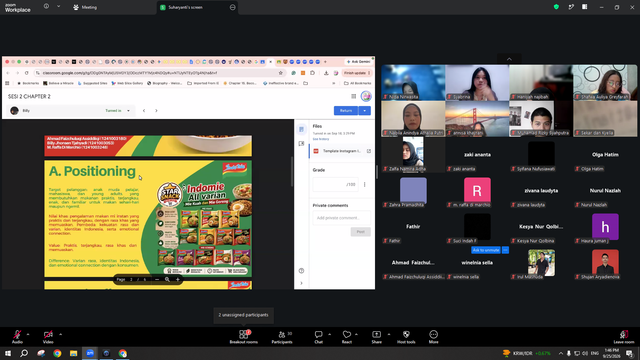Click the Return button in Classroom
640x360 pixels.
click(346, 111)
